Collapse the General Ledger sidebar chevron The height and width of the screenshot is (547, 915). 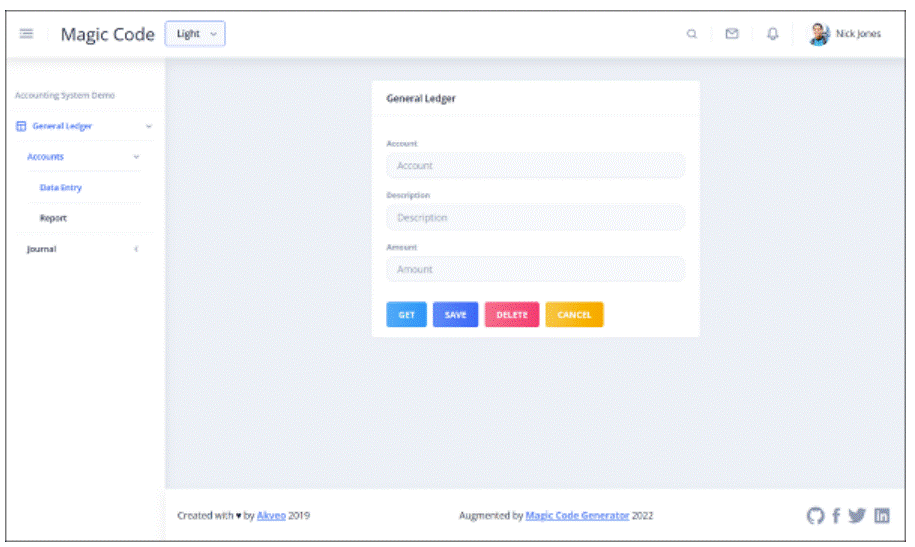coord(149,126)
